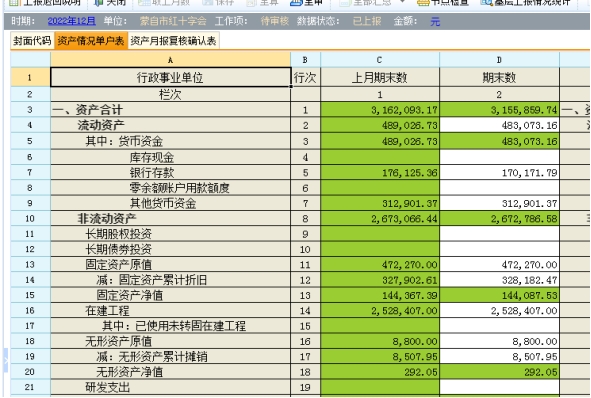Open the 2022年12月 period link

tap(72, 21)
